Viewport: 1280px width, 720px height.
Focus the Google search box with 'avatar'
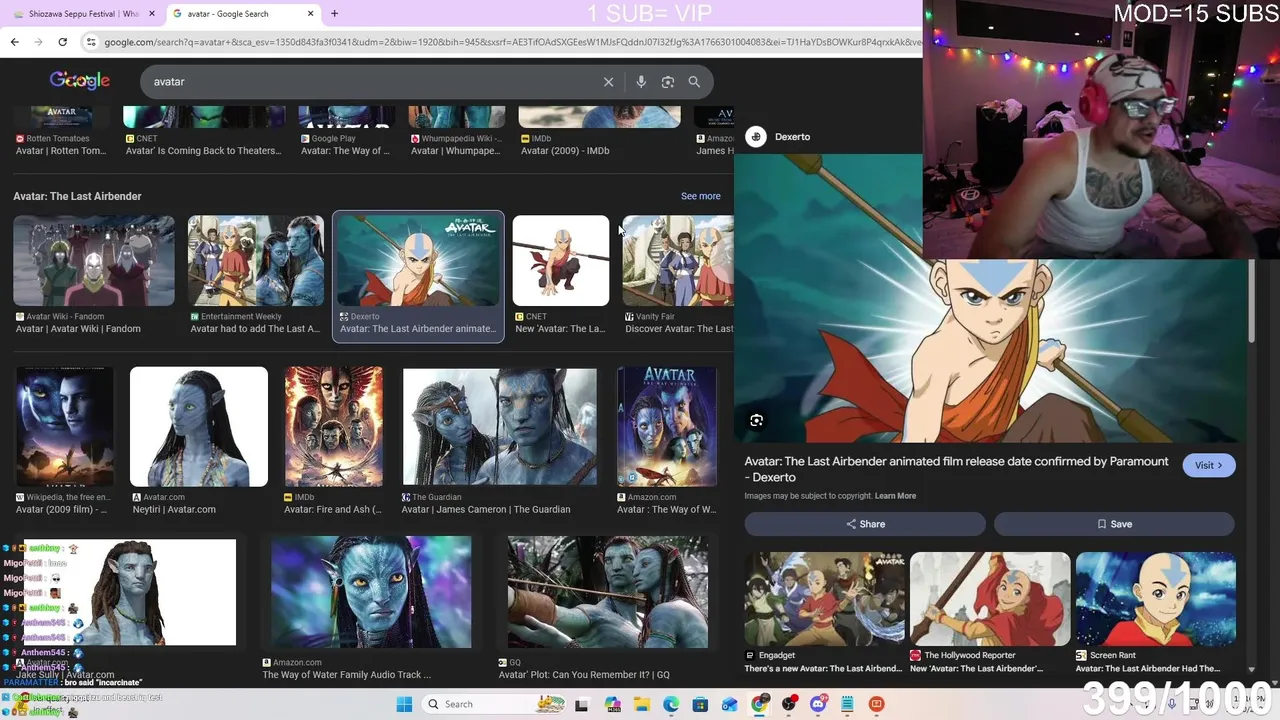click(372, 82)
